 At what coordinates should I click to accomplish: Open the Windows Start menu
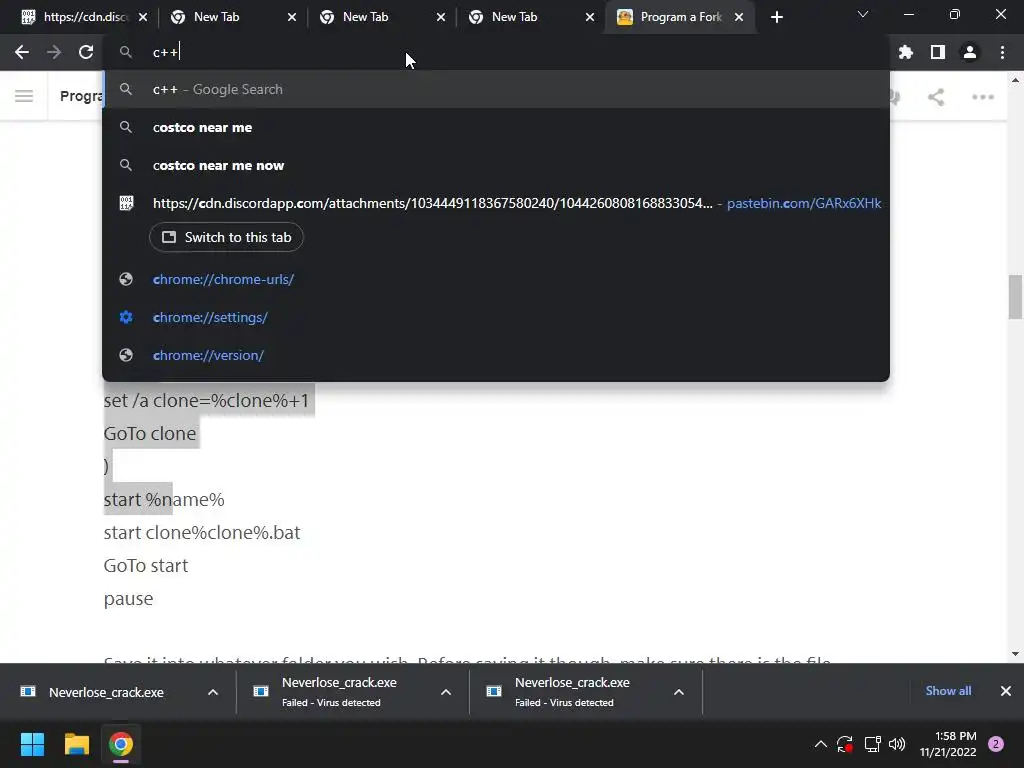32,744
